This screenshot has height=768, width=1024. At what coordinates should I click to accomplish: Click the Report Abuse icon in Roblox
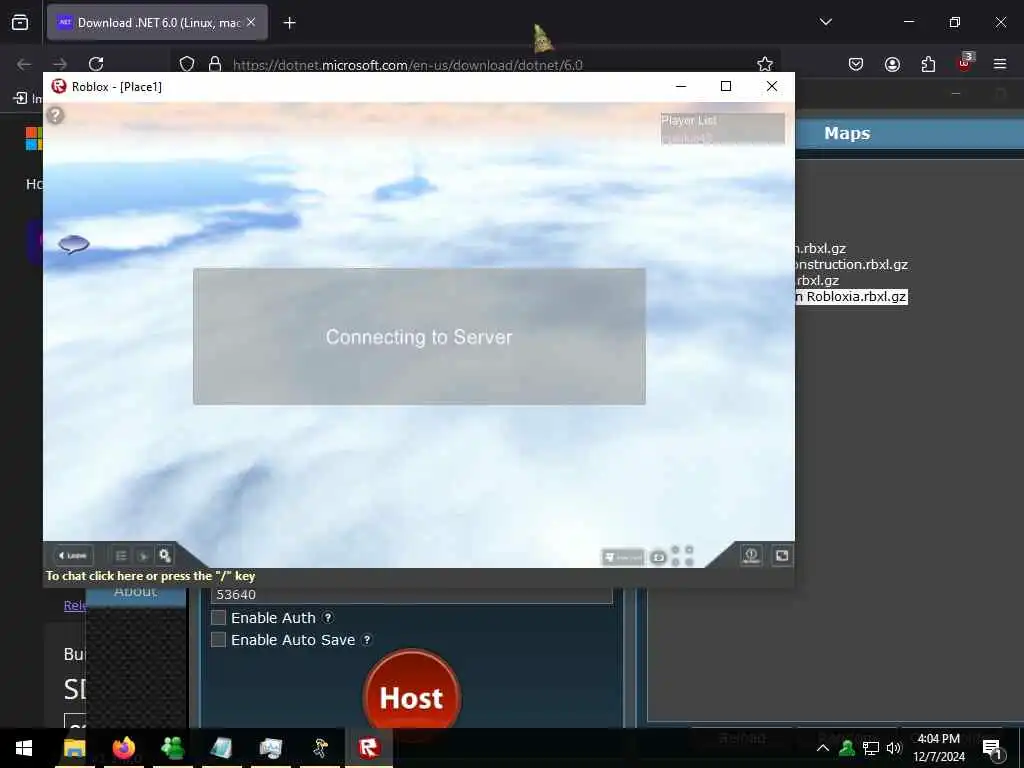(x=751, y=555)
